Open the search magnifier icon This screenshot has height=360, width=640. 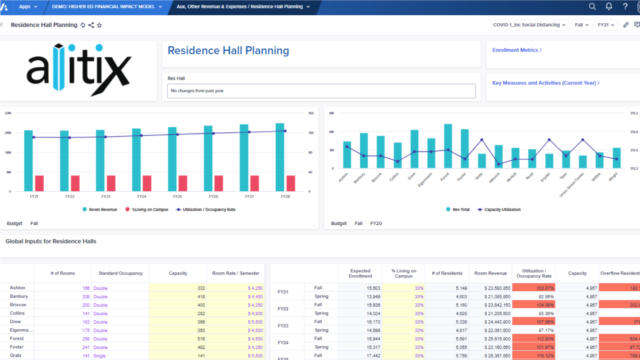tap(592, 7)
